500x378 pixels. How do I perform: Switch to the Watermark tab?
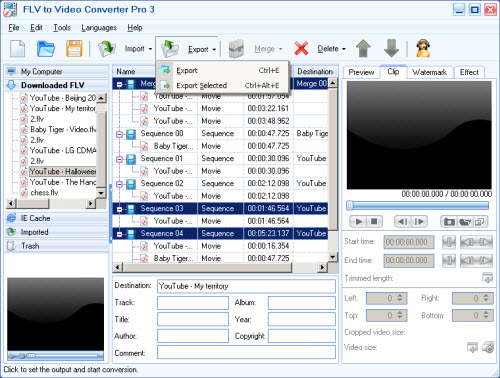(430, 72)
